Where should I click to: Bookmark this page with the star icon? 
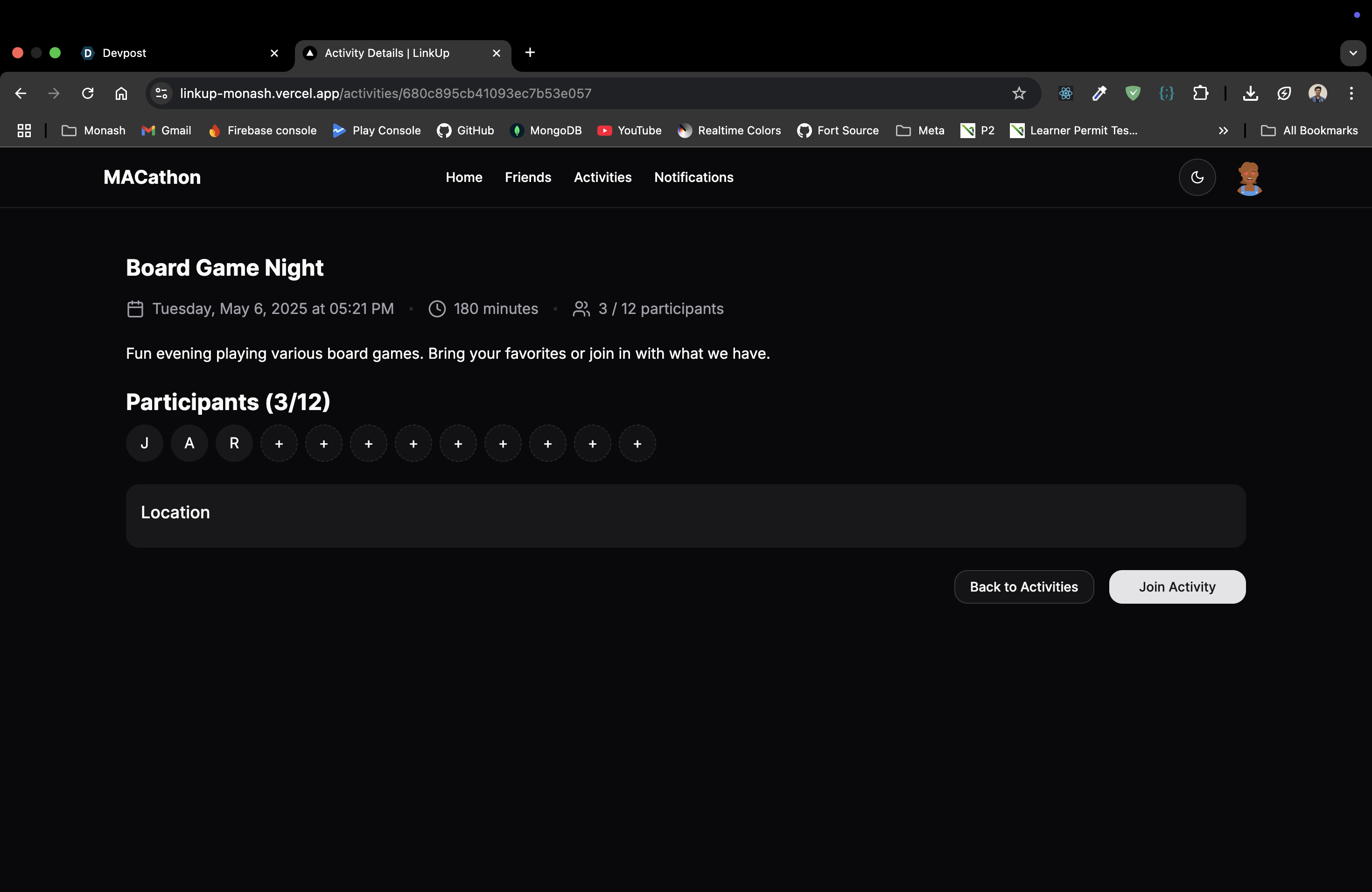1019,93
